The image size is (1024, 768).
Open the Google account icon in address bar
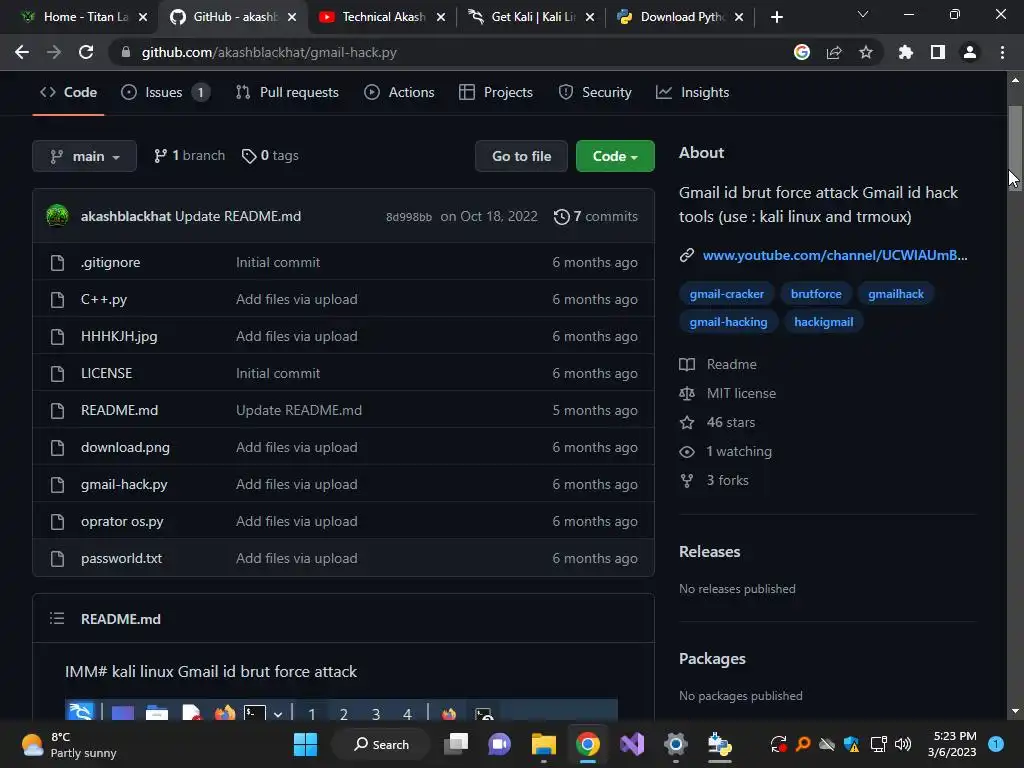[802, 52]
